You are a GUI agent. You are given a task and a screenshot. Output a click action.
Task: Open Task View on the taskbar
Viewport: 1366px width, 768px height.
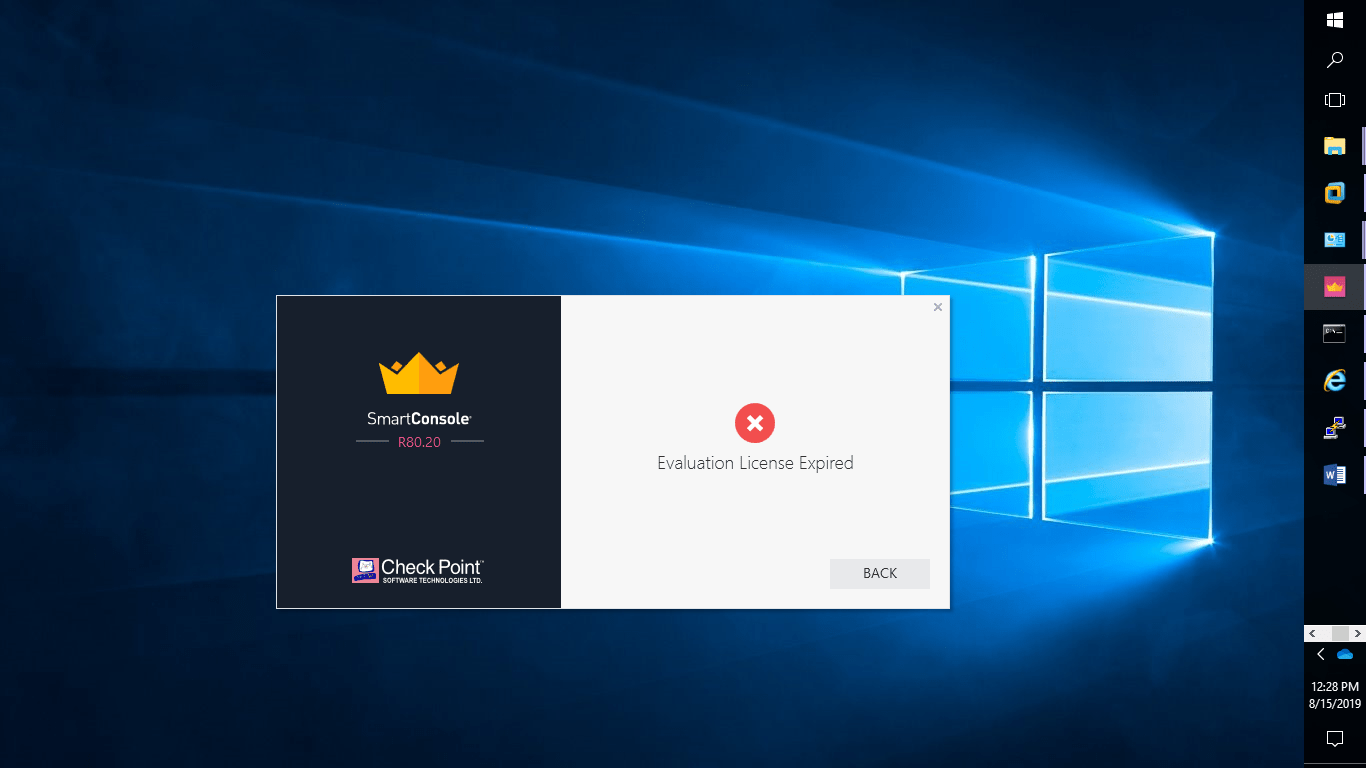coord(1334,100)
